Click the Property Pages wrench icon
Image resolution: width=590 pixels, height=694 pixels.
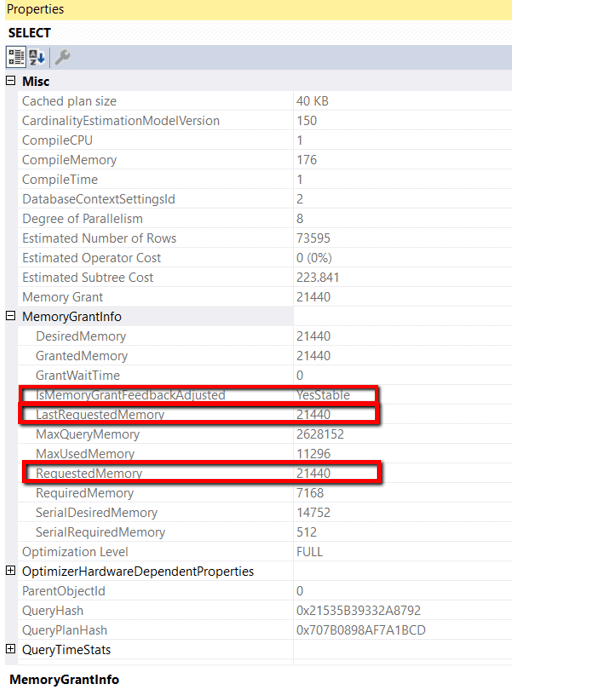(62, 57)
